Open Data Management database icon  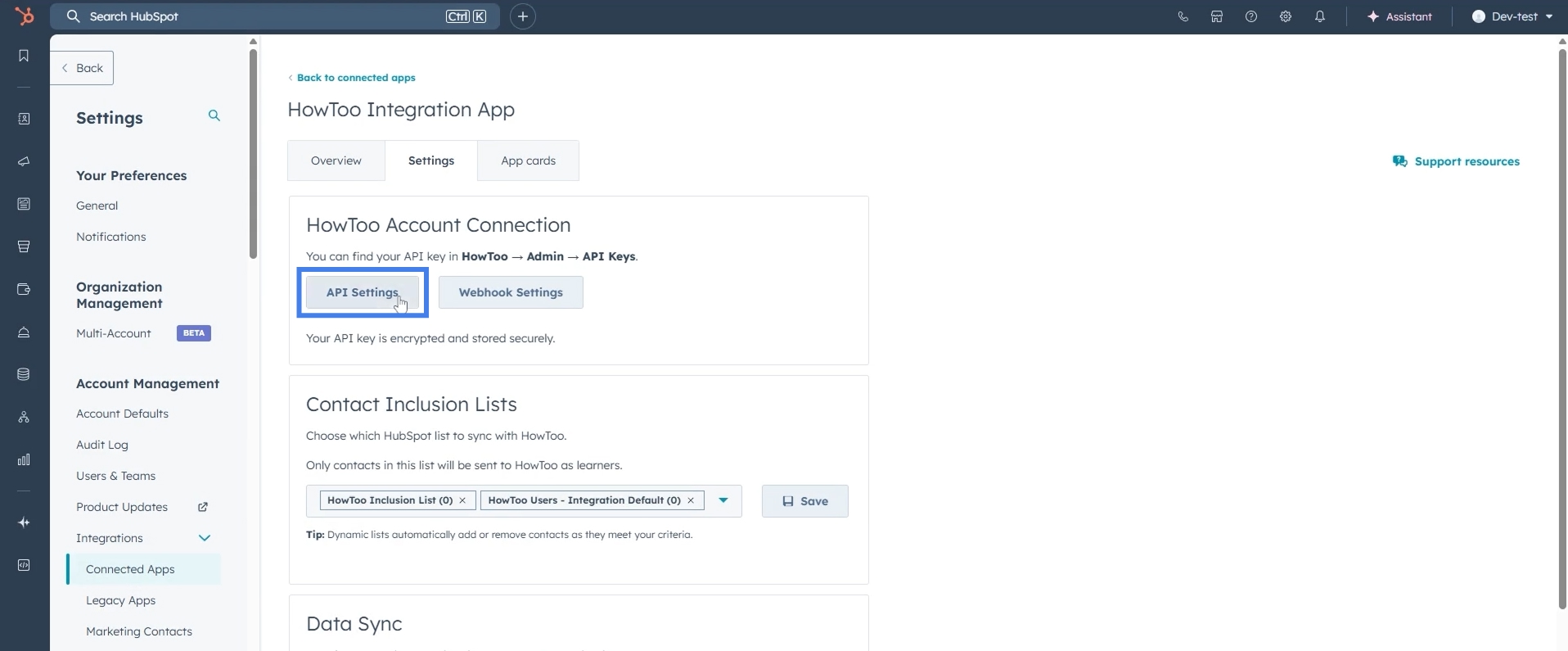tap(24, 374)
